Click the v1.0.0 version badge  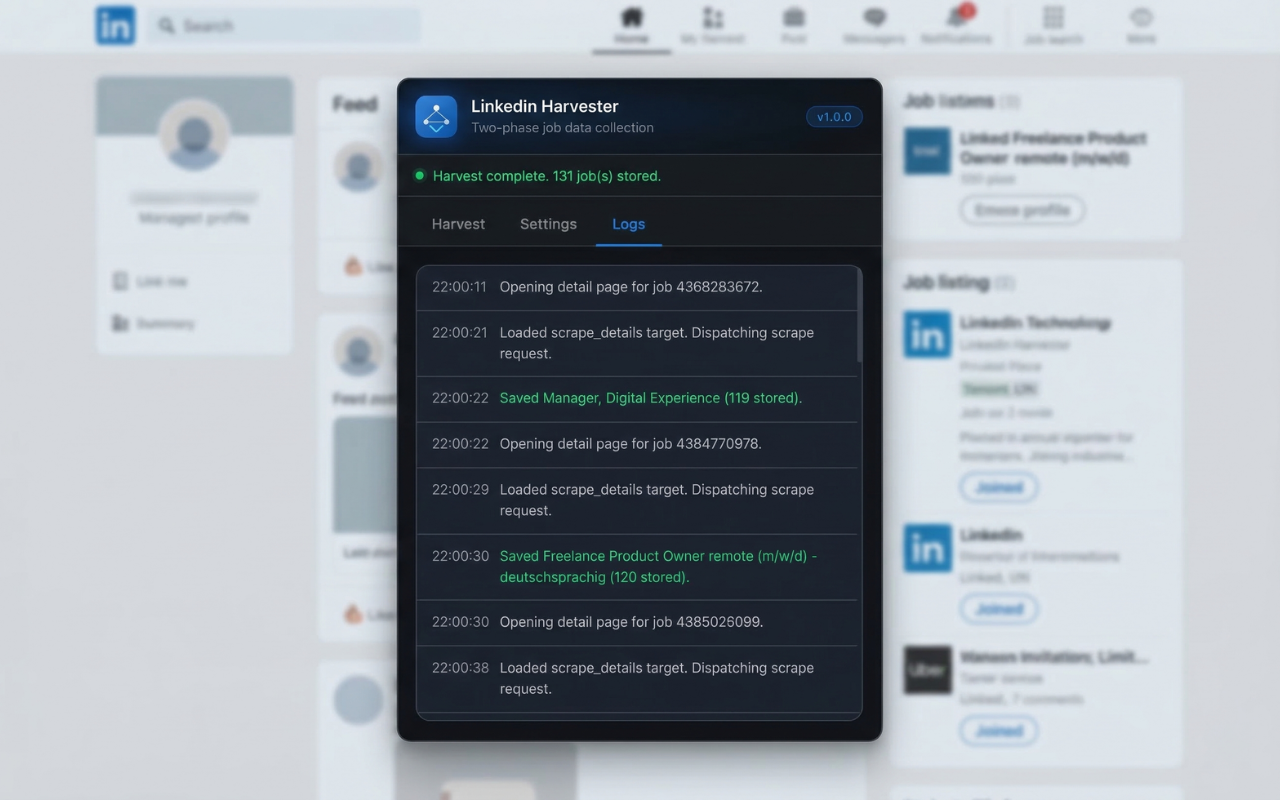point(834,117)
